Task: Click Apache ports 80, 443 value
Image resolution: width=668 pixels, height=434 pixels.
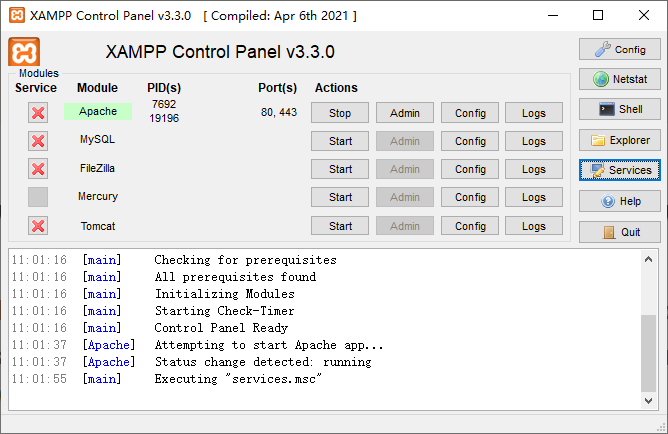Action: coord(279,112)
